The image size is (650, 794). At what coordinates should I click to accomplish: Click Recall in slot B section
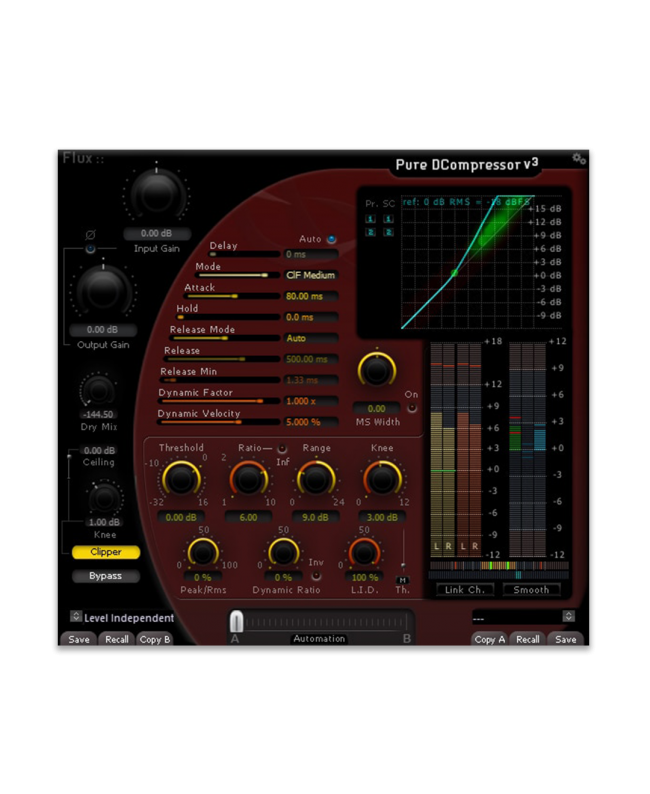pyautogui.click(x=527, y=639)
